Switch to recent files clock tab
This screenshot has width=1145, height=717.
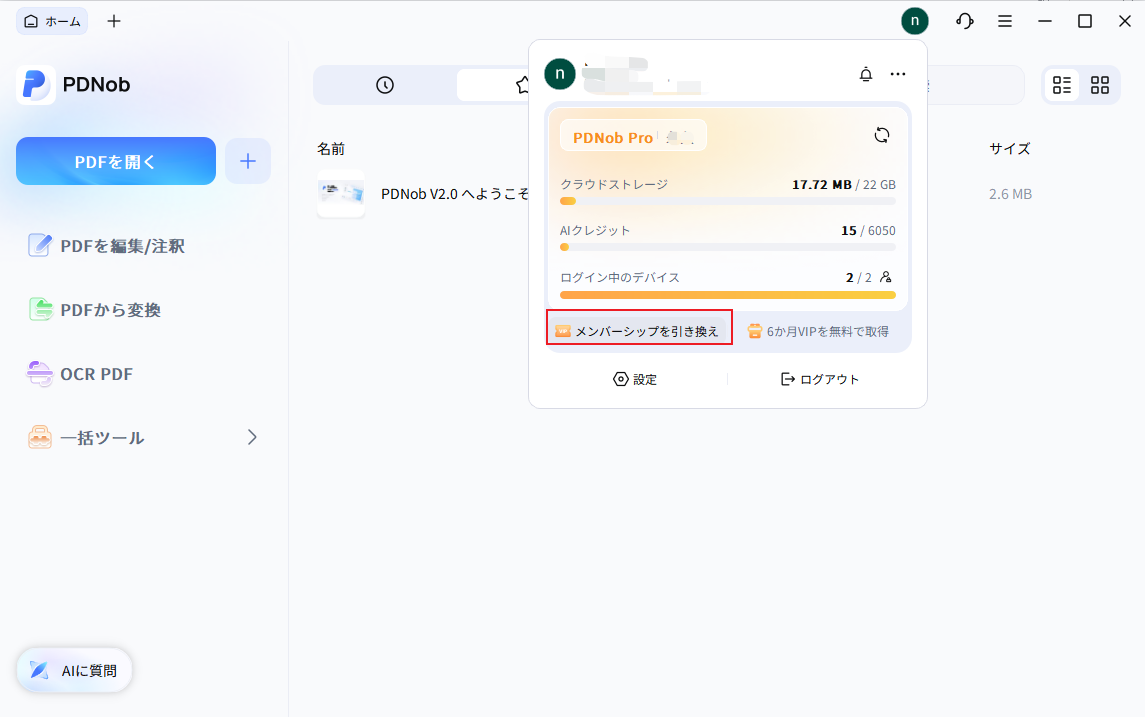point(385,85)
